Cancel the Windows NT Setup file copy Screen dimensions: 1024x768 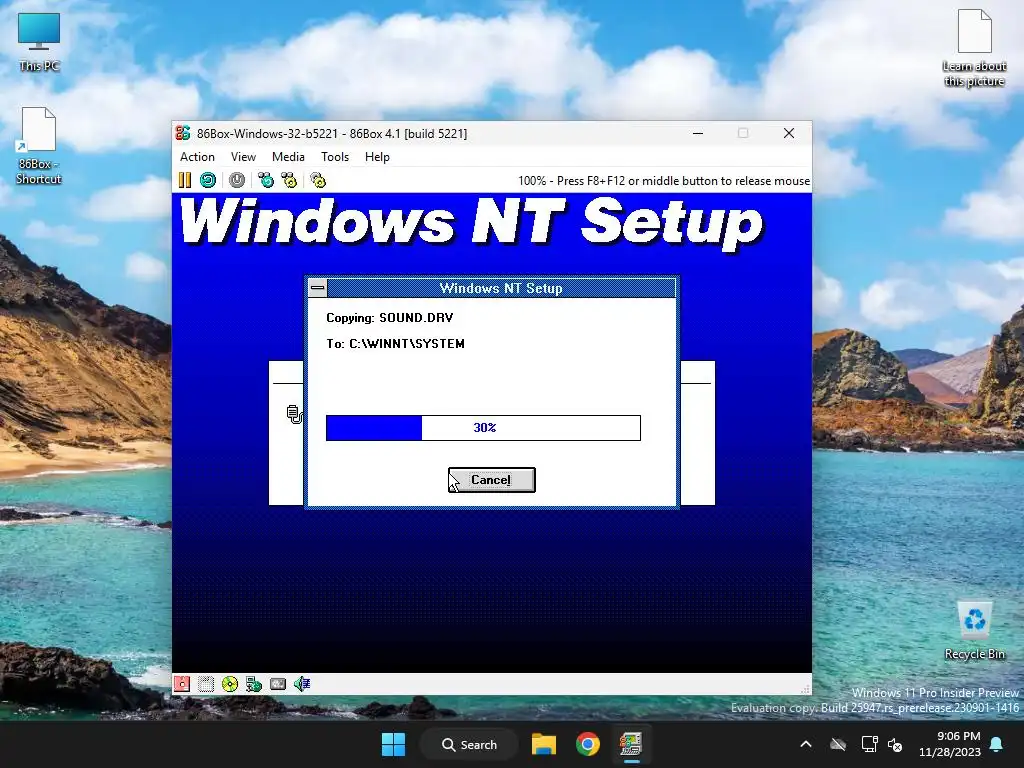[x=492, y=480]
